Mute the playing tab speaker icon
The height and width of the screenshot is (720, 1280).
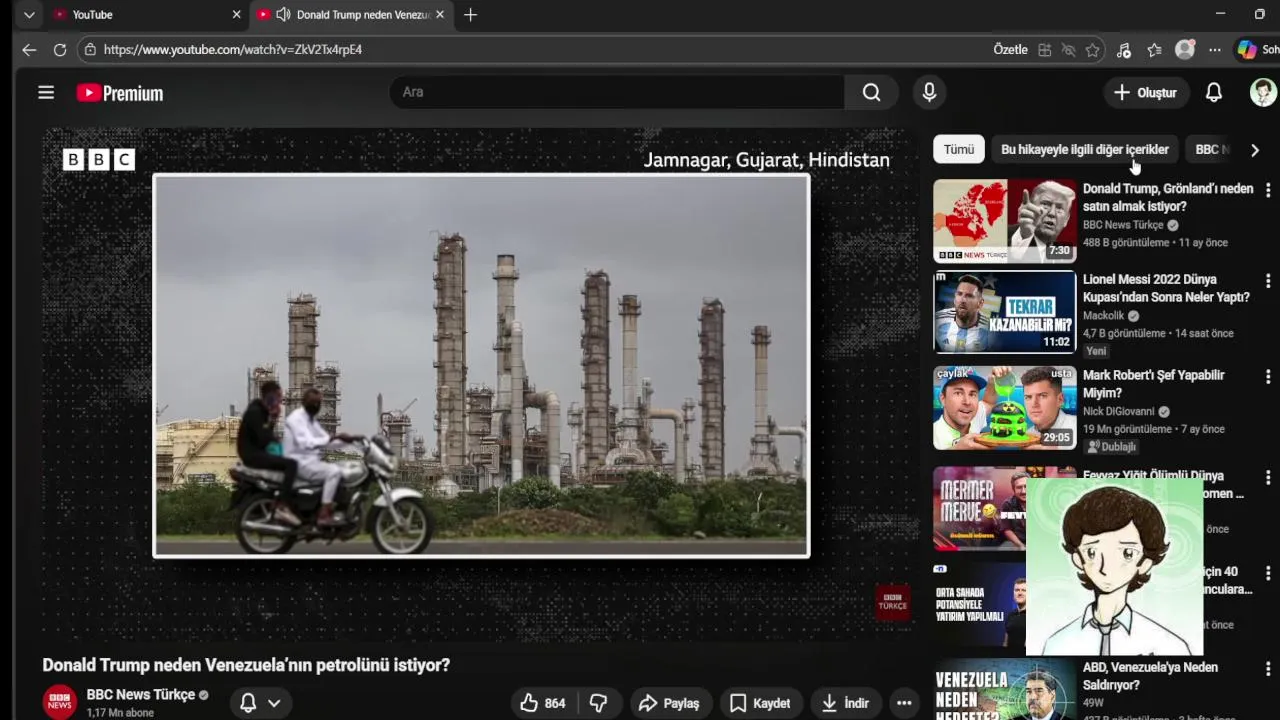(283, 15)
